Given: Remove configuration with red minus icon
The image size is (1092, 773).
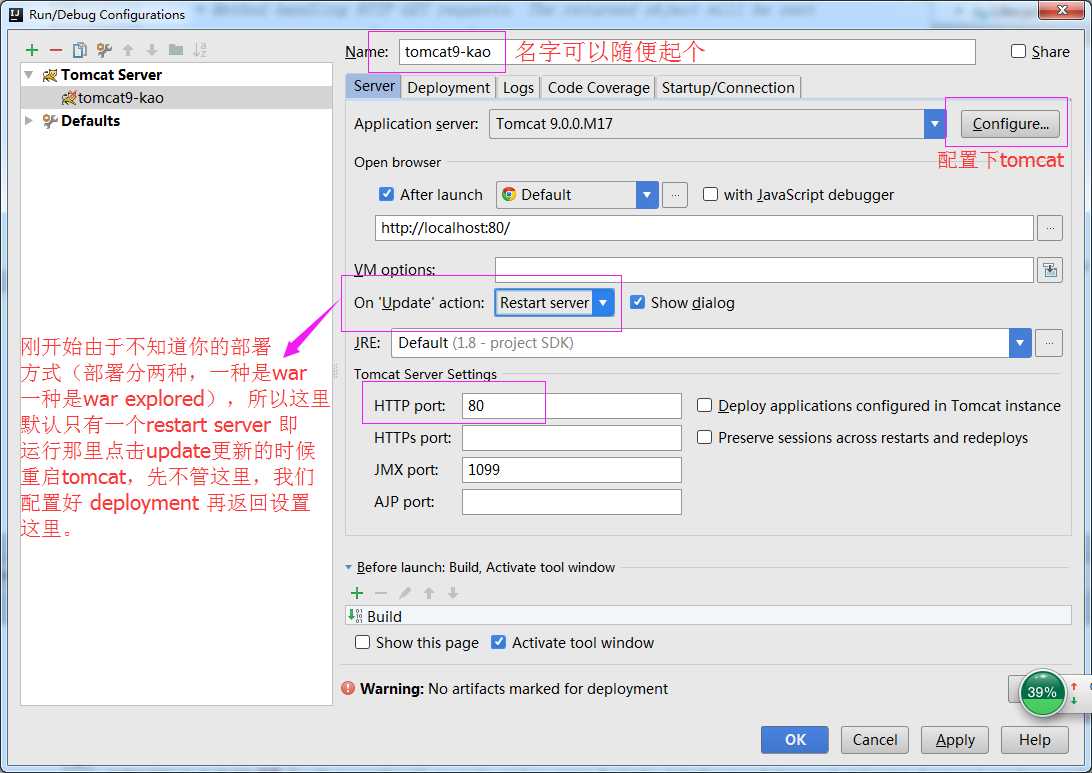Looking at the screenshot, I should pyautogui.click(x=56, y=50).
